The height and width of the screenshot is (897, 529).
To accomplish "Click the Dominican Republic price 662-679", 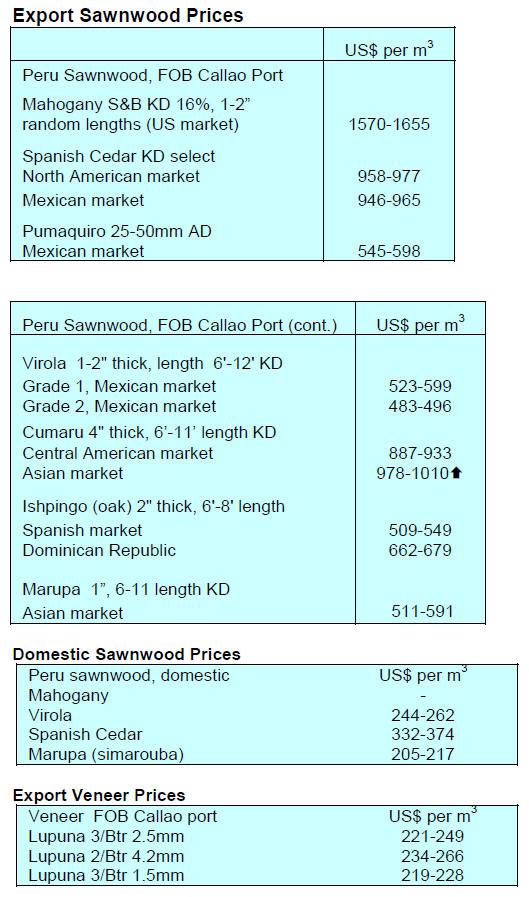I will [x=420, y=550].
